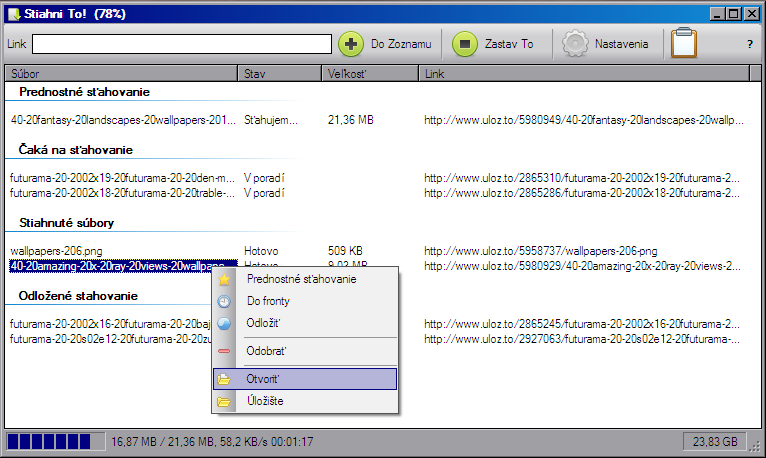Click the uloz.to/5980929 amazing x-ray link
The width and height of the screenshot is (766, 458).
(582, 266)
